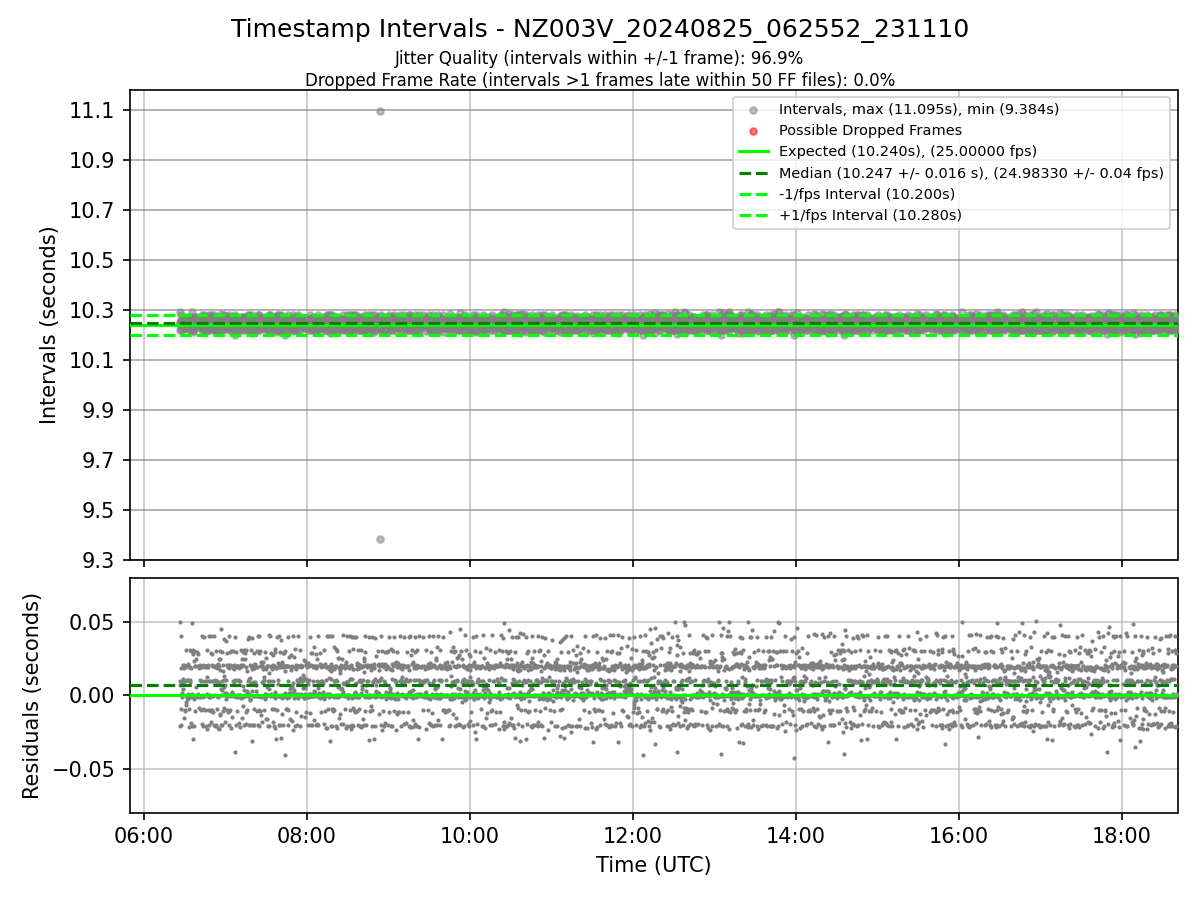The width and height of the screenshot is (1200, 900).
Task: Click the 10.5 y-axis tick label
Action: (90, 260)
